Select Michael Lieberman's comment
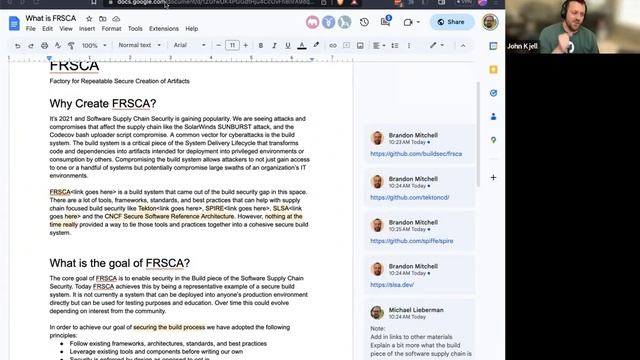Screen dimensions: 640x360 (x=420, y=331)
